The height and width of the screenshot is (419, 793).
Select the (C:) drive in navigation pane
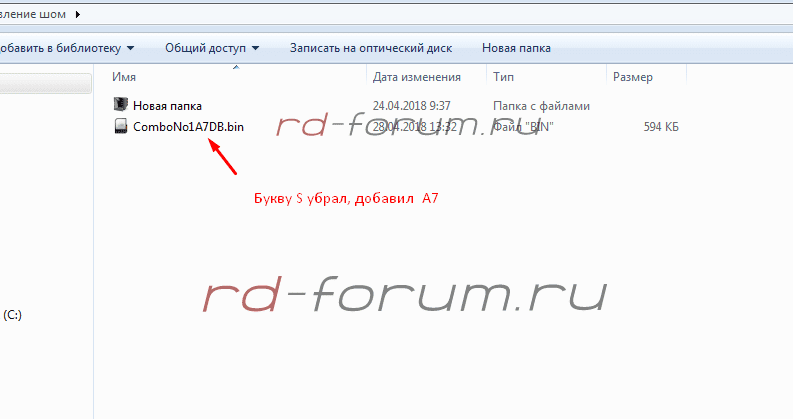13,314
